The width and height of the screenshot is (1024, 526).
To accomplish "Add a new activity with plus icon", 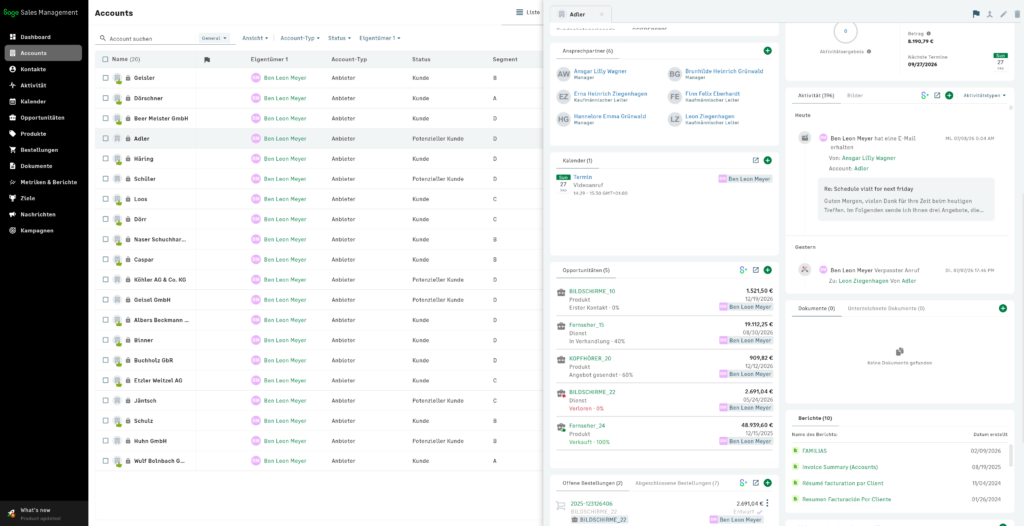I will pos(949,95).
